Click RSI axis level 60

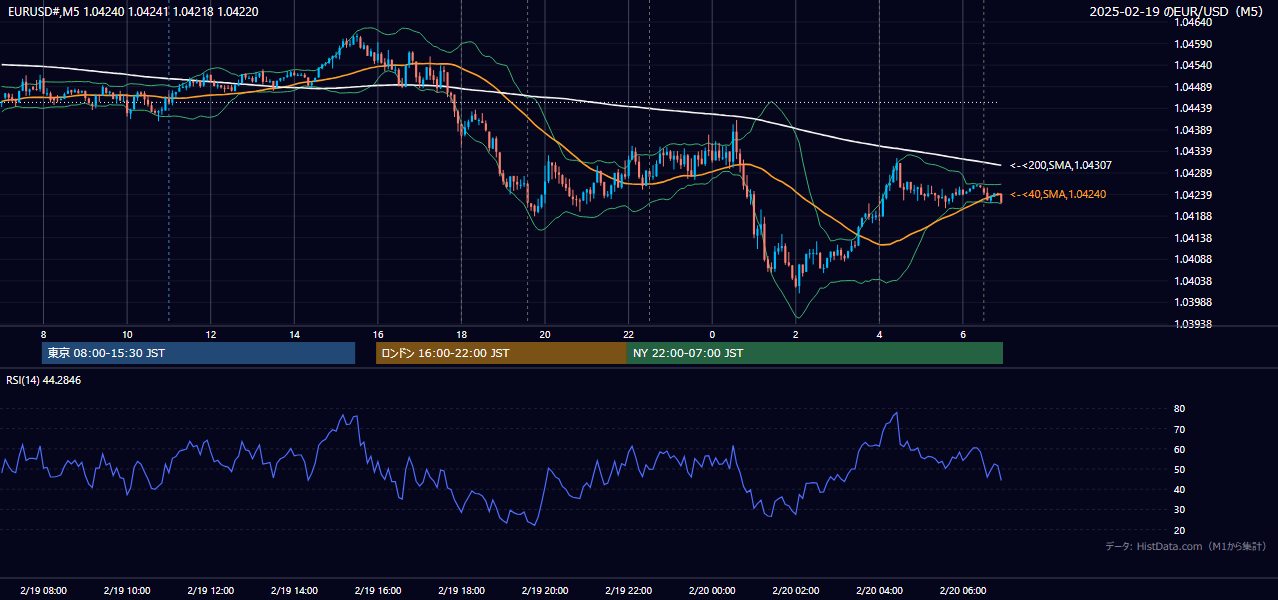pyautogui.click(x=1179, y=449)
